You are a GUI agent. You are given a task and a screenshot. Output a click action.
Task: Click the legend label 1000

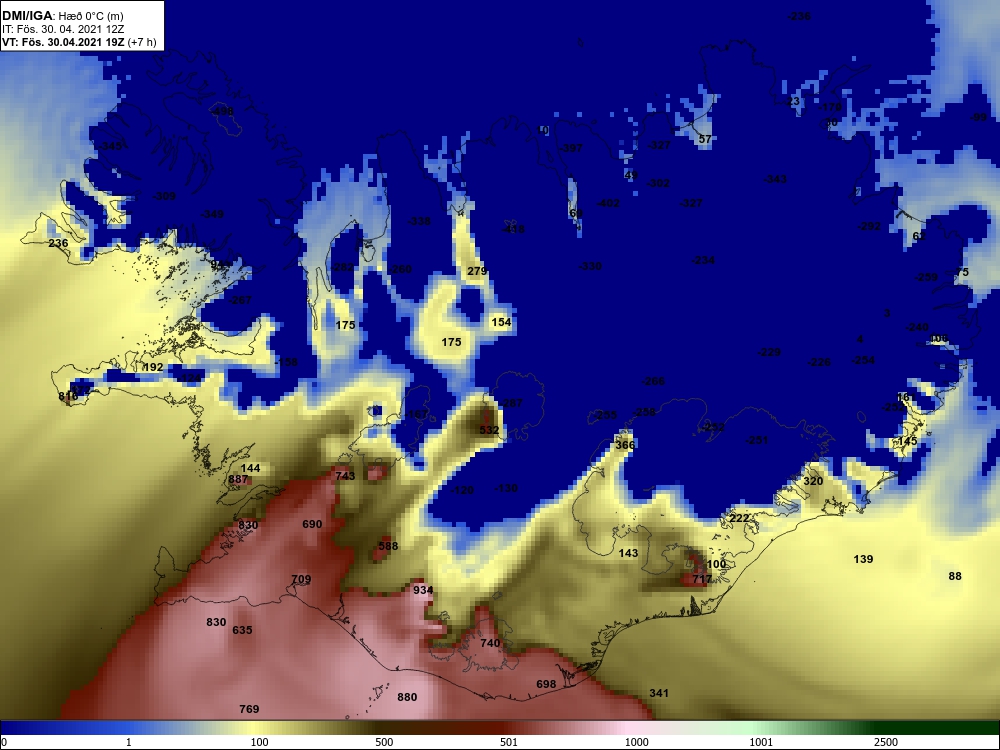pyautogui.click(x=636, y=742)
